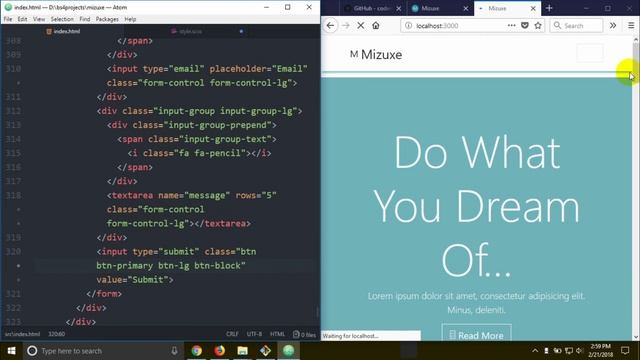Open the Git taskbar icon
The height and width of the screenshot is (360, 640).
point(265,351)
